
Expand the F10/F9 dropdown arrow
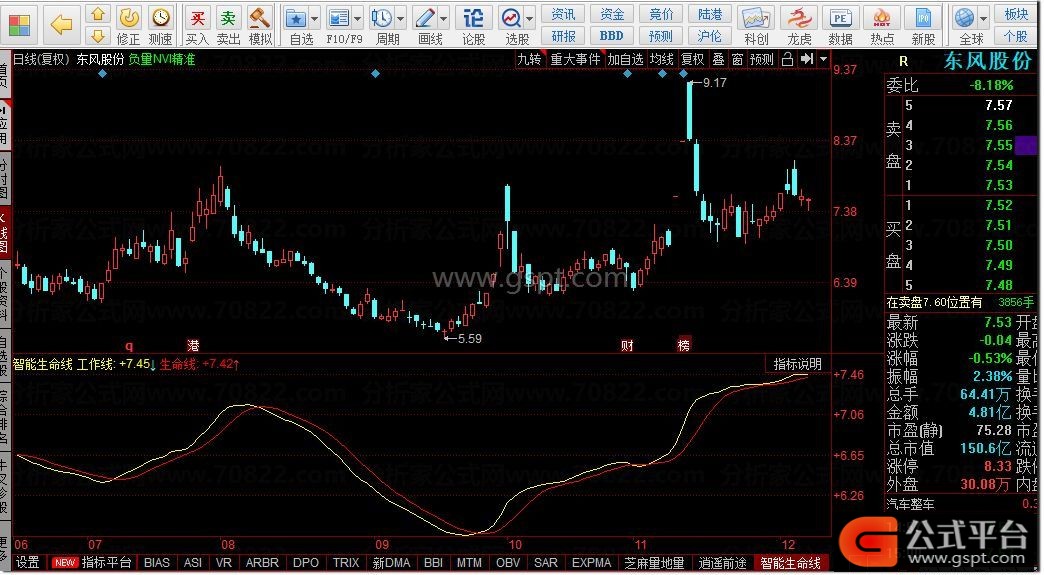click(x=358, y=19)
